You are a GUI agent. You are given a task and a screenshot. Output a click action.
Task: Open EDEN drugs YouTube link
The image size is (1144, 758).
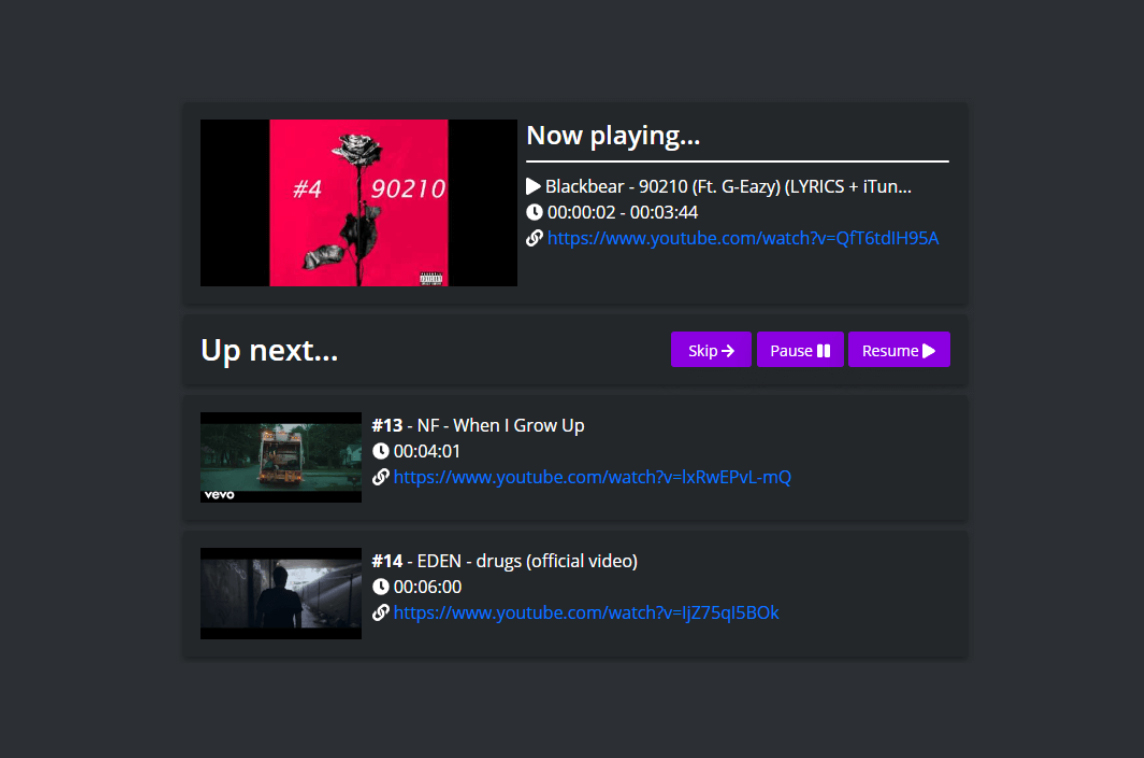pos(586,613)
